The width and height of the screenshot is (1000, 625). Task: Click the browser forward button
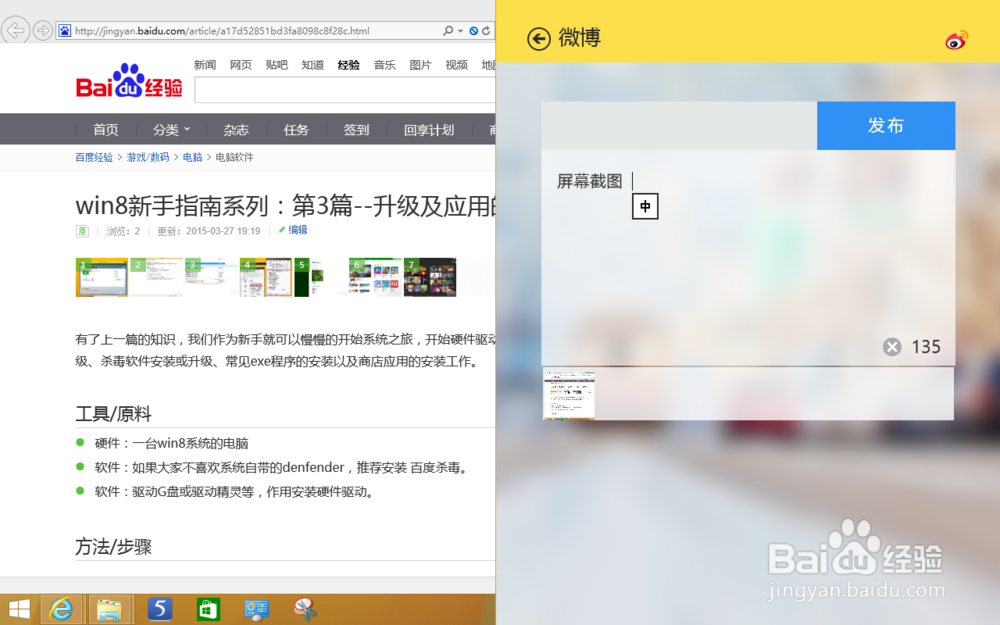(43, 30)
